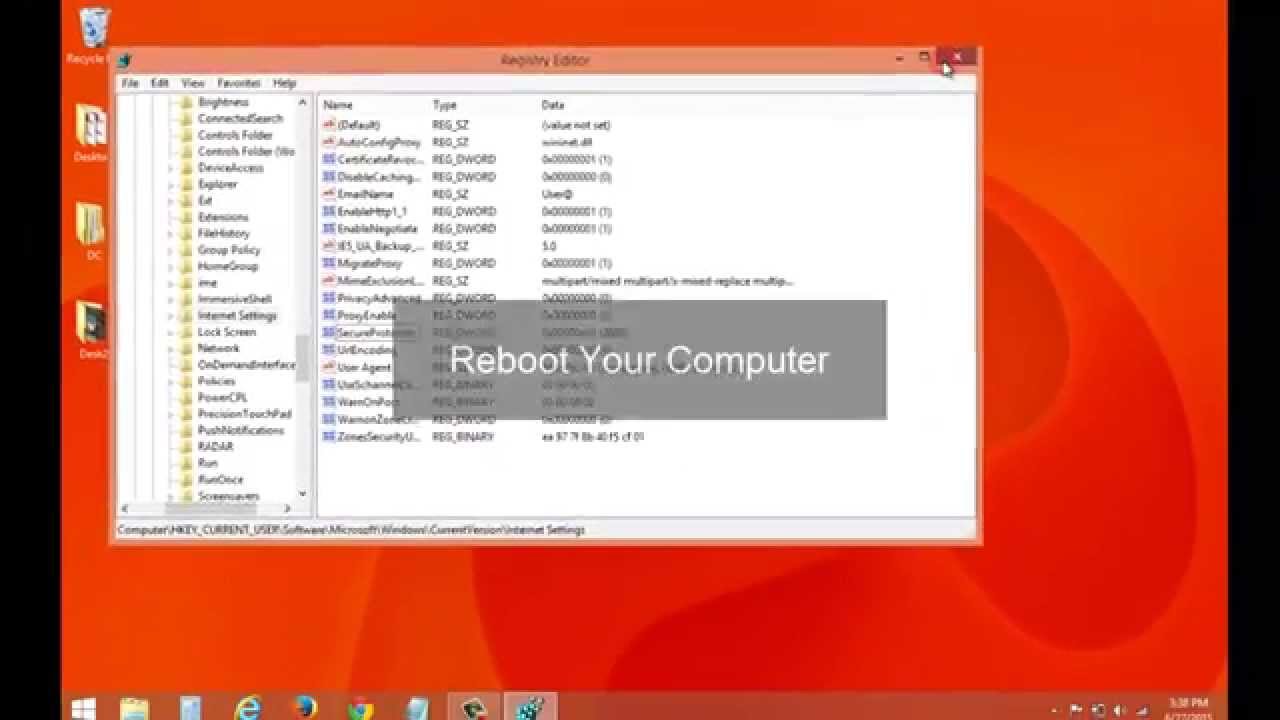Select the IE5_UA_Backup value name
The image size is (1280, 720).
(x=380, y=246)
